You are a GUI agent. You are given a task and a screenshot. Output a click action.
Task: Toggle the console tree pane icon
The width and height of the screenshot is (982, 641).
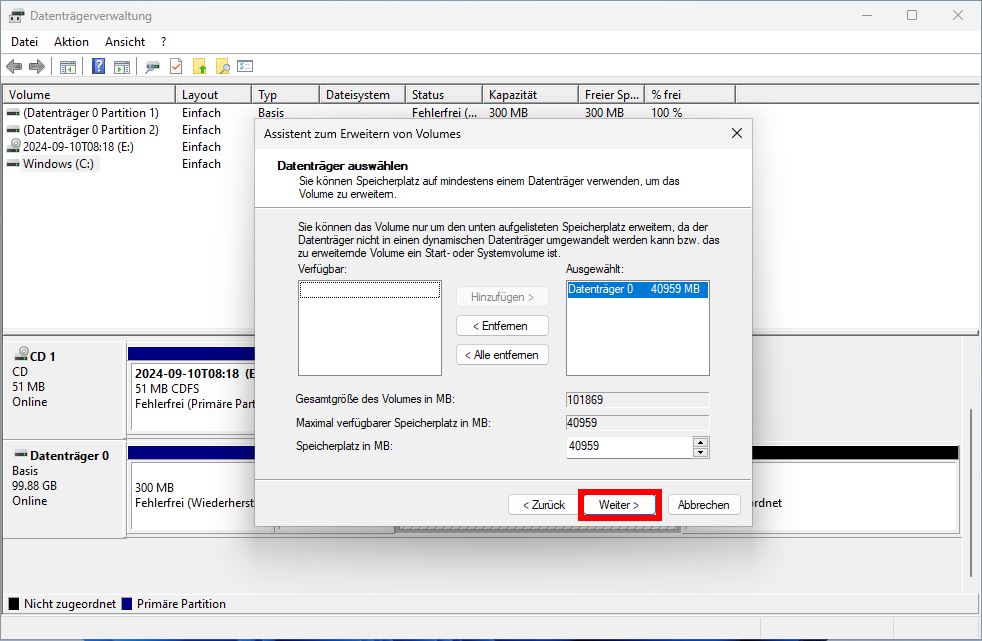(66, 66)
